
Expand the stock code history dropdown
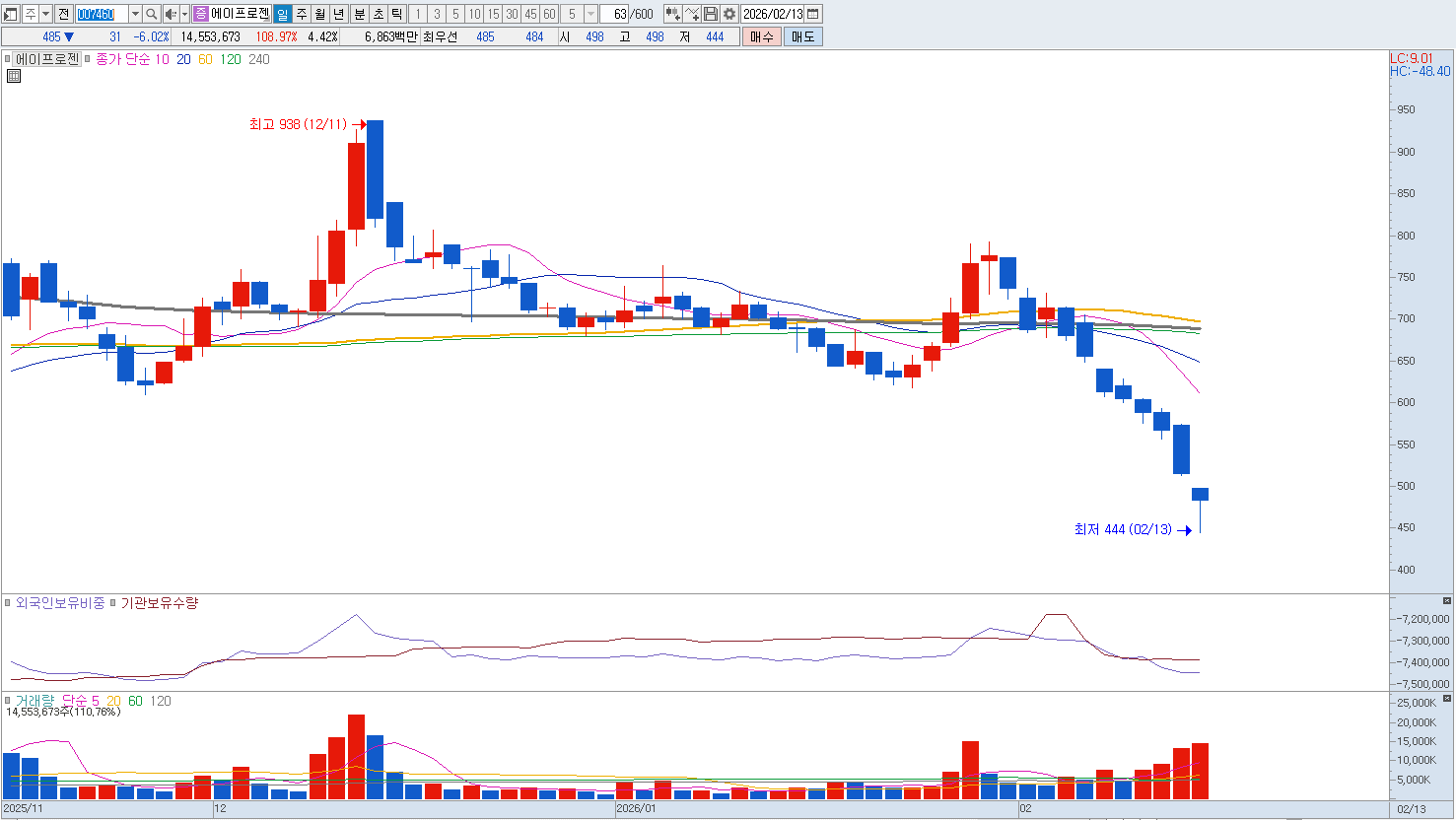[135, 14]
